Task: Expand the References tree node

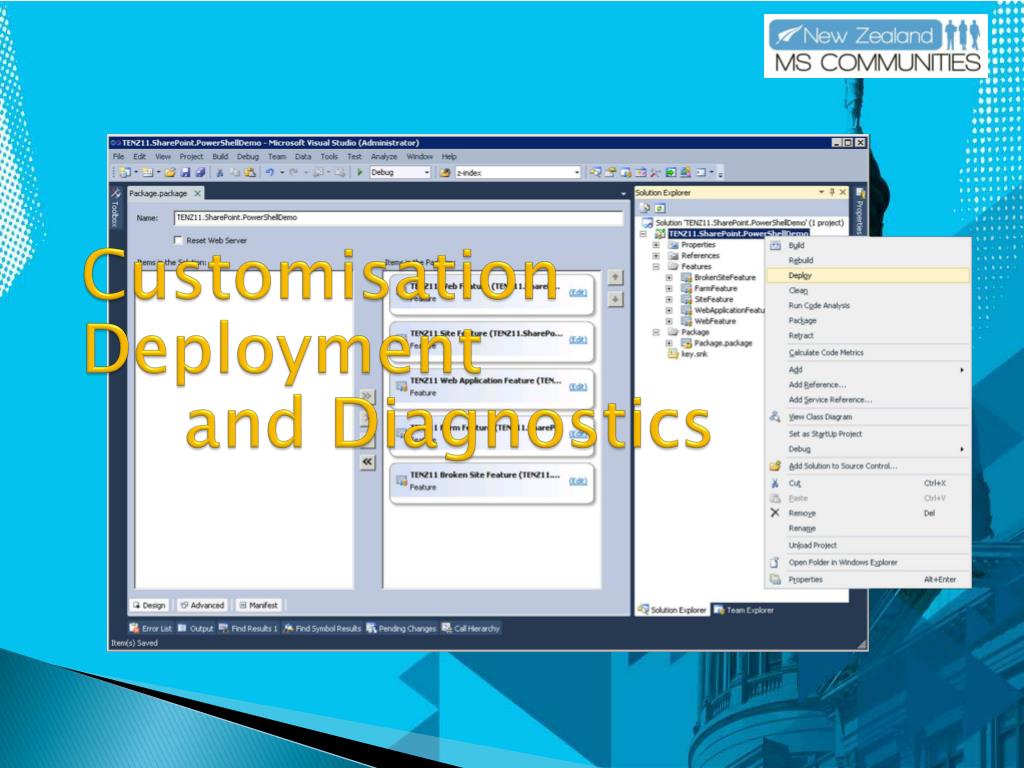Action: pos(656,256)
